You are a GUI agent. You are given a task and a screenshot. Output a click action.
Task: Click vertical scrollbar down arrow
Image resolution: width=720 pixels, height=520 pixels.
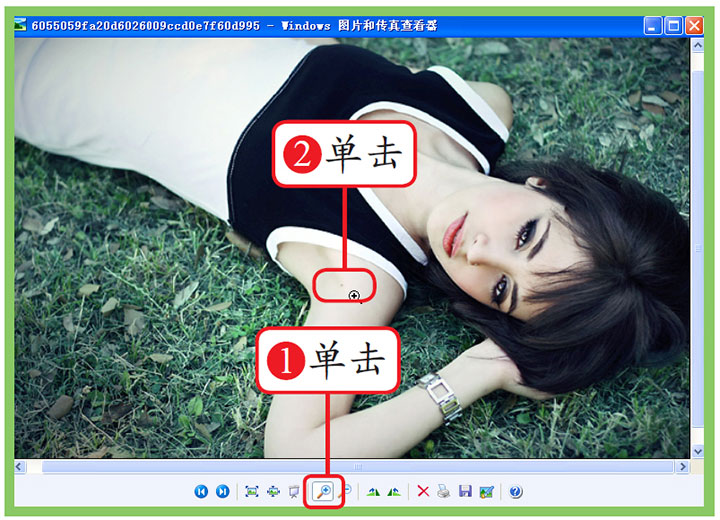tap(698, 452)
